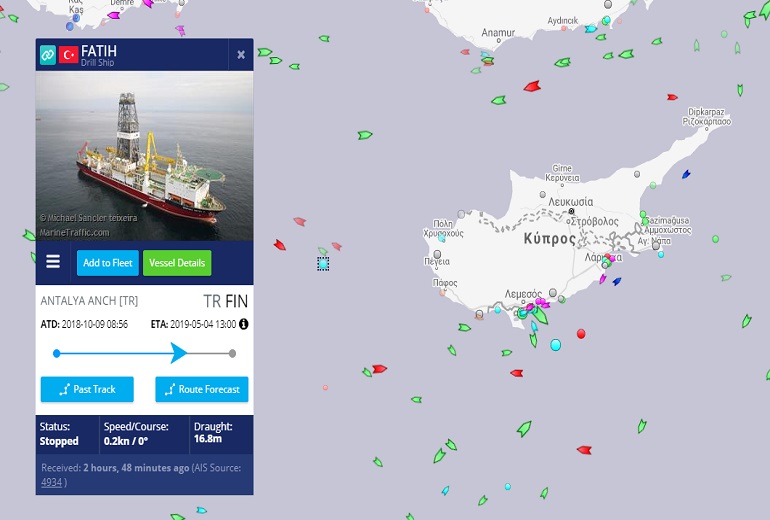Show the vessel's Past Track

point(87,389)
